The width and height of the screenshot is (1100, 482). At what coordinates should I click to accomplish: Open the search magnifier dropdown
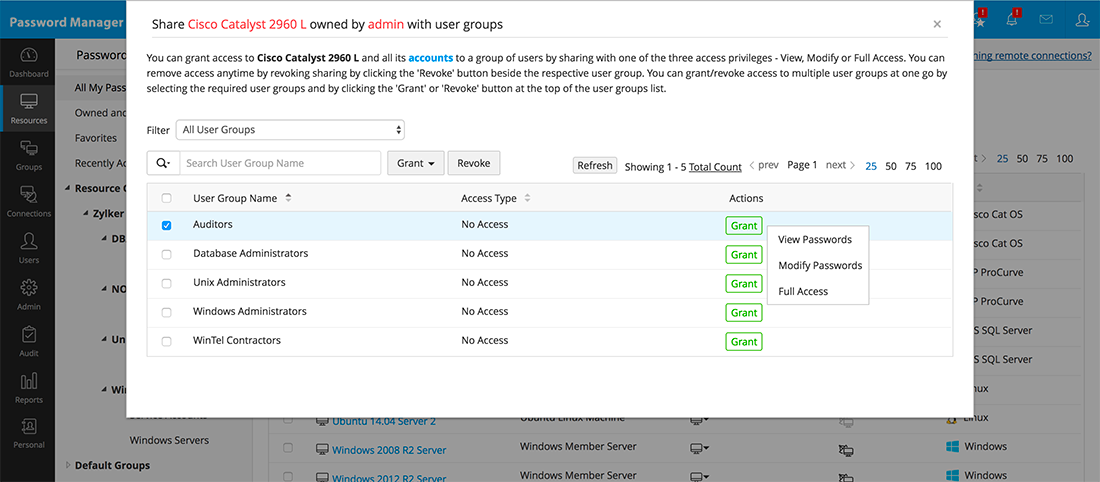point(162,163)
